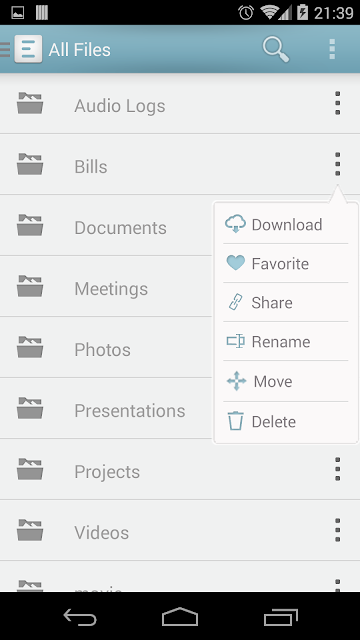Tap the Move arrows icon
Image resolution: width=360 pixels, height=640 pixels.
coord(236,382)
